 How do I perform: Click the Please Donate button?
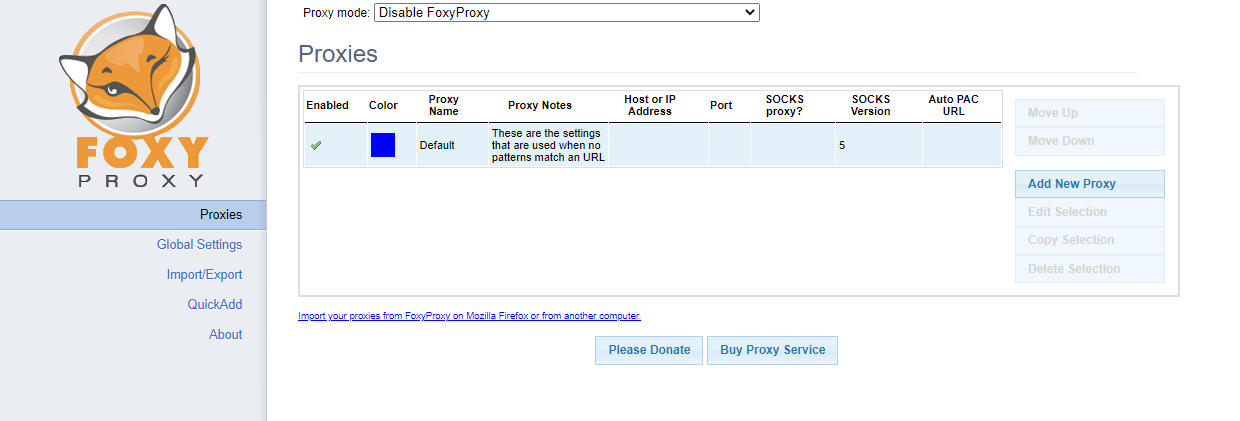click(649, 350)
